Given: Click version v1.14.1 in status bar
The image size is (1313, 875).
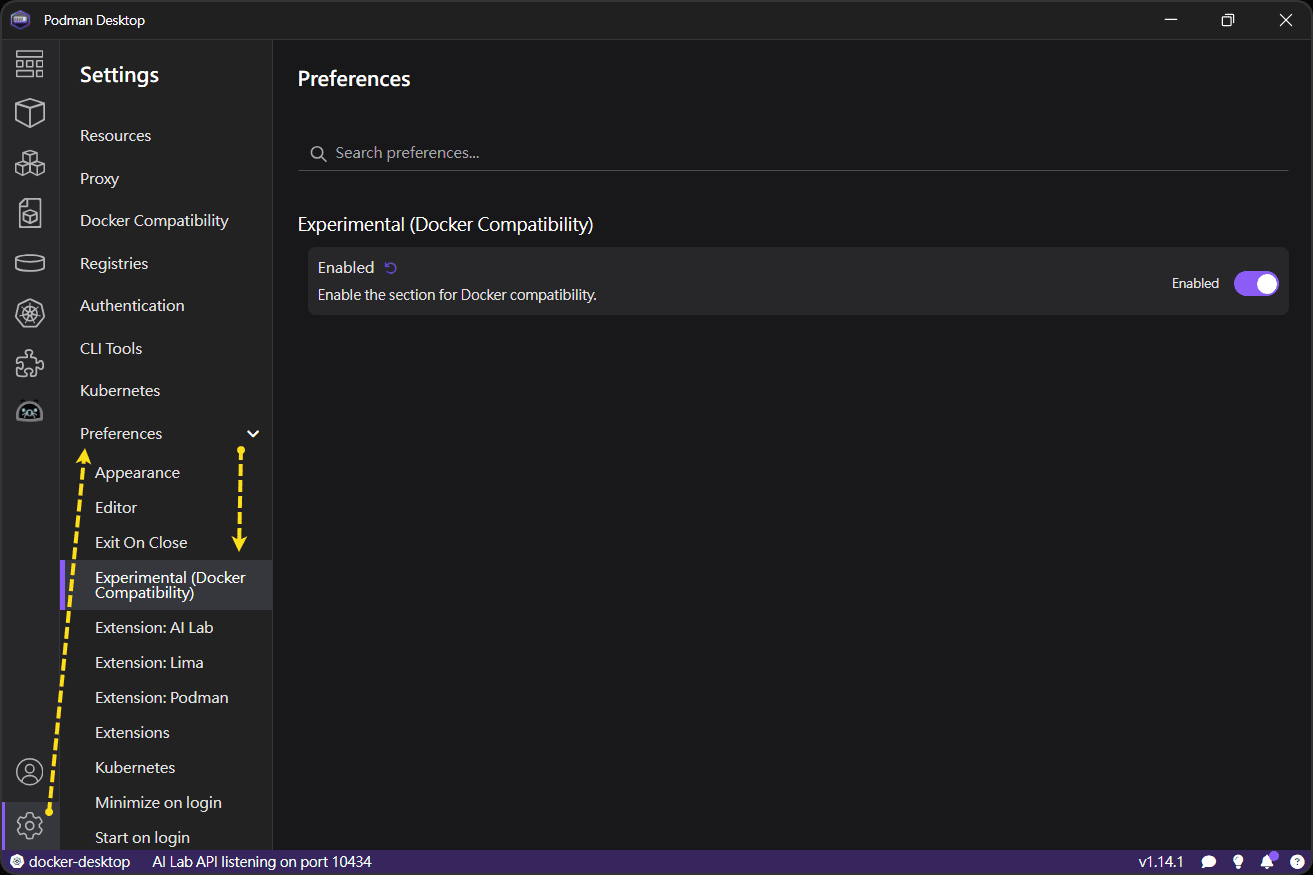Looking at the screenshot, I should pos(1161,862).
